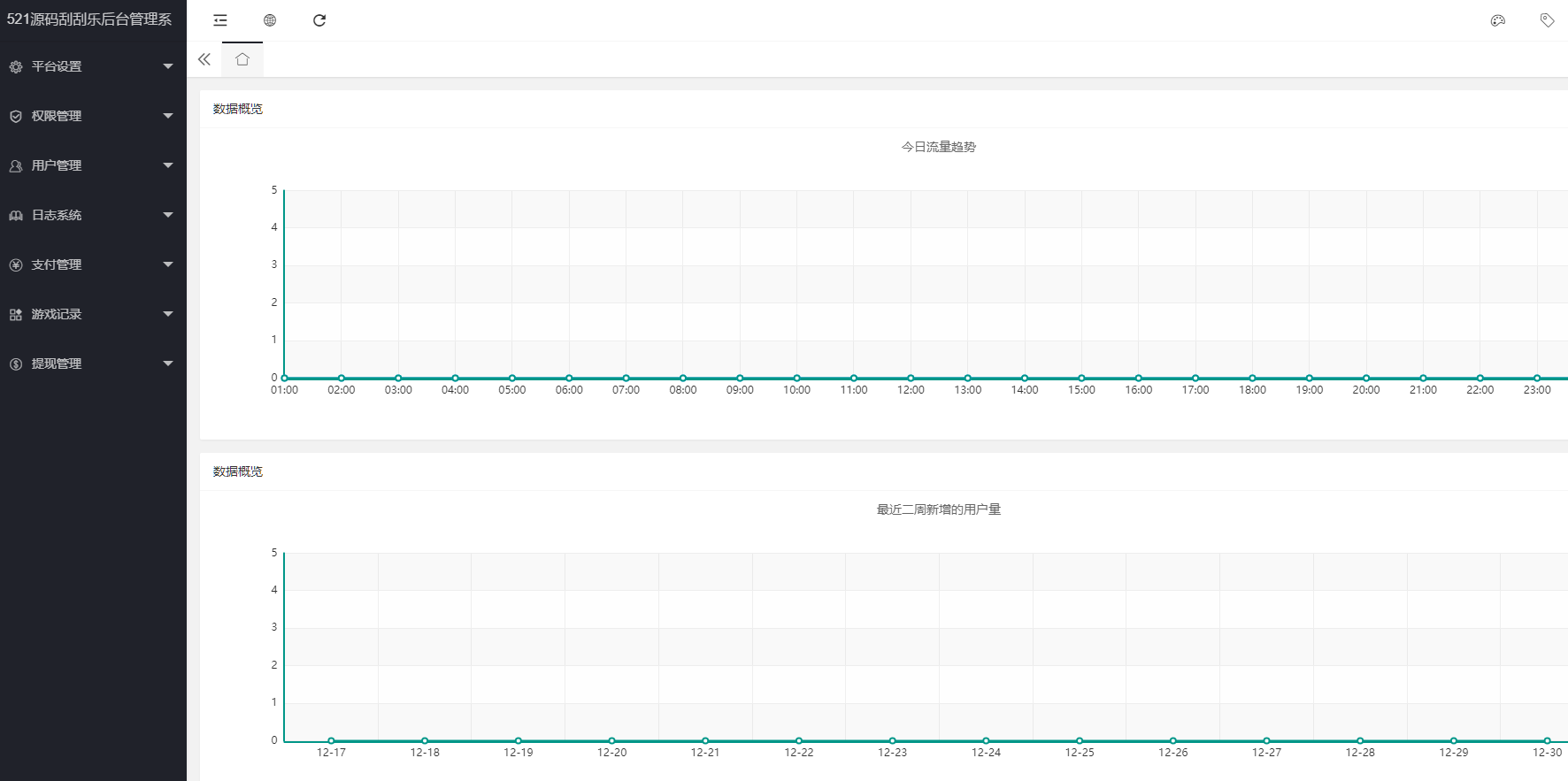Click the 15:00 axis label
Viewport: 1568px width, 781px height.
click(1081, 390)
